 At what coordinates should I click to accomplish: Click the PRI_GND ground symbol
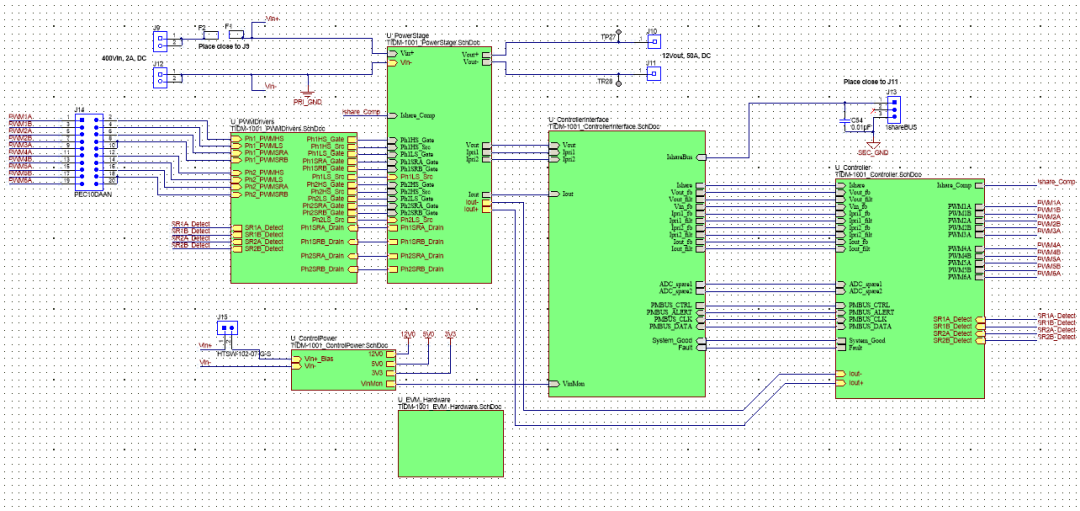click(x=307, y=92)
